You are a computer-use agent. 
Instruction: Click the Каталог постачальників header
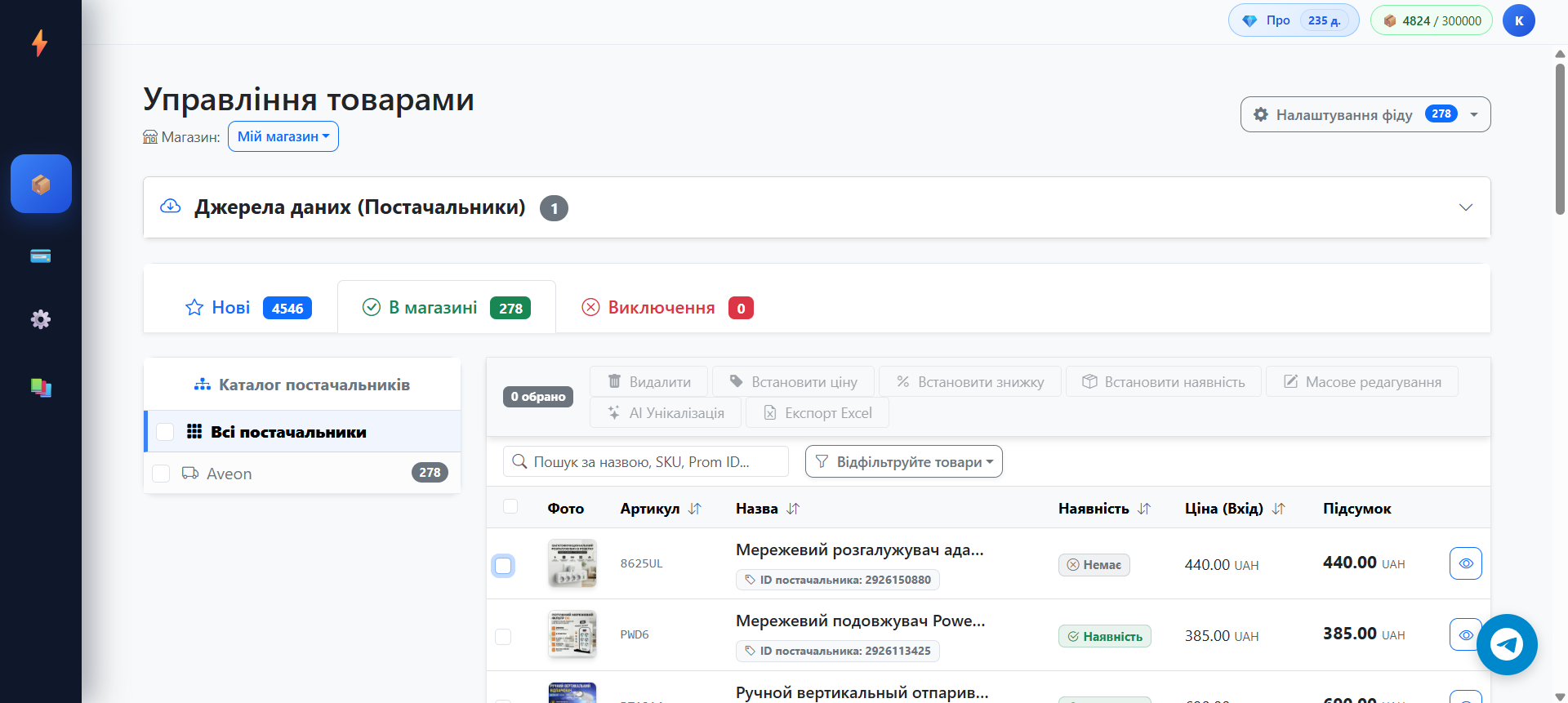(x=302, y=385)
